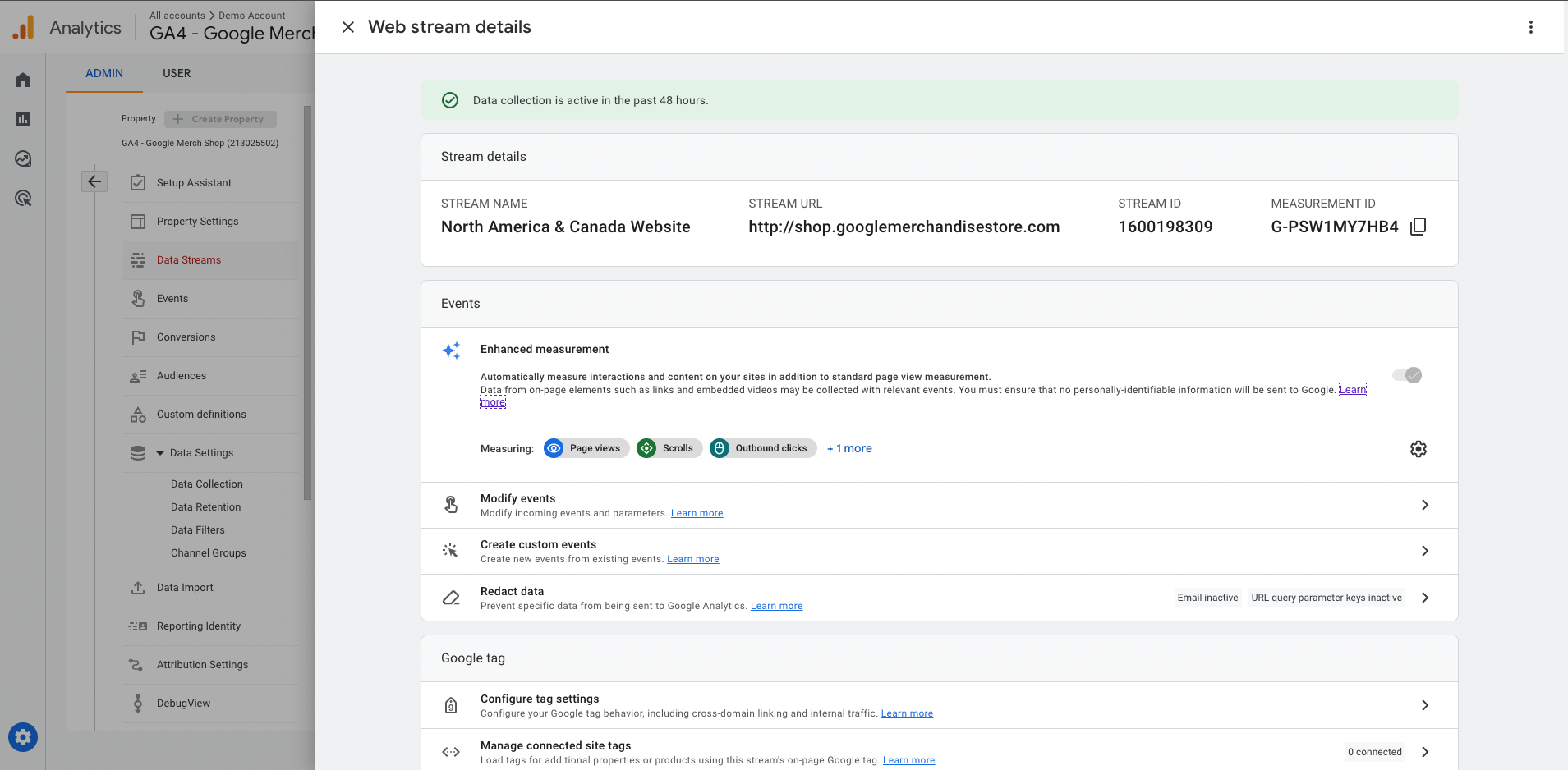Click Learn more under Redact data
1568x770 pixels.
776,606
